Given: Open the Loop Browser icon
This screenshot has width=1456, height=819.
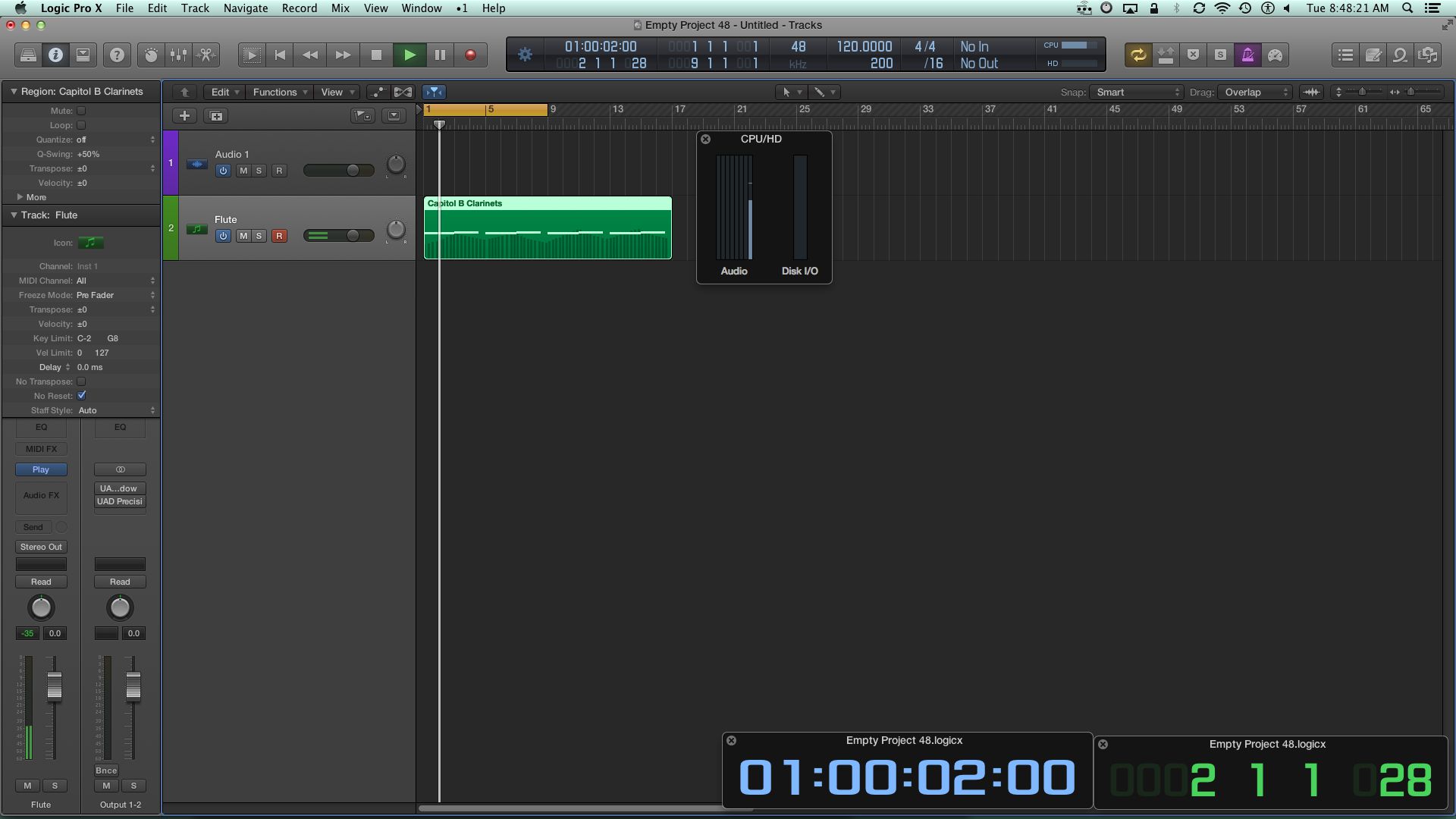Looking at the screenshot, I should tap(1400, 55).
